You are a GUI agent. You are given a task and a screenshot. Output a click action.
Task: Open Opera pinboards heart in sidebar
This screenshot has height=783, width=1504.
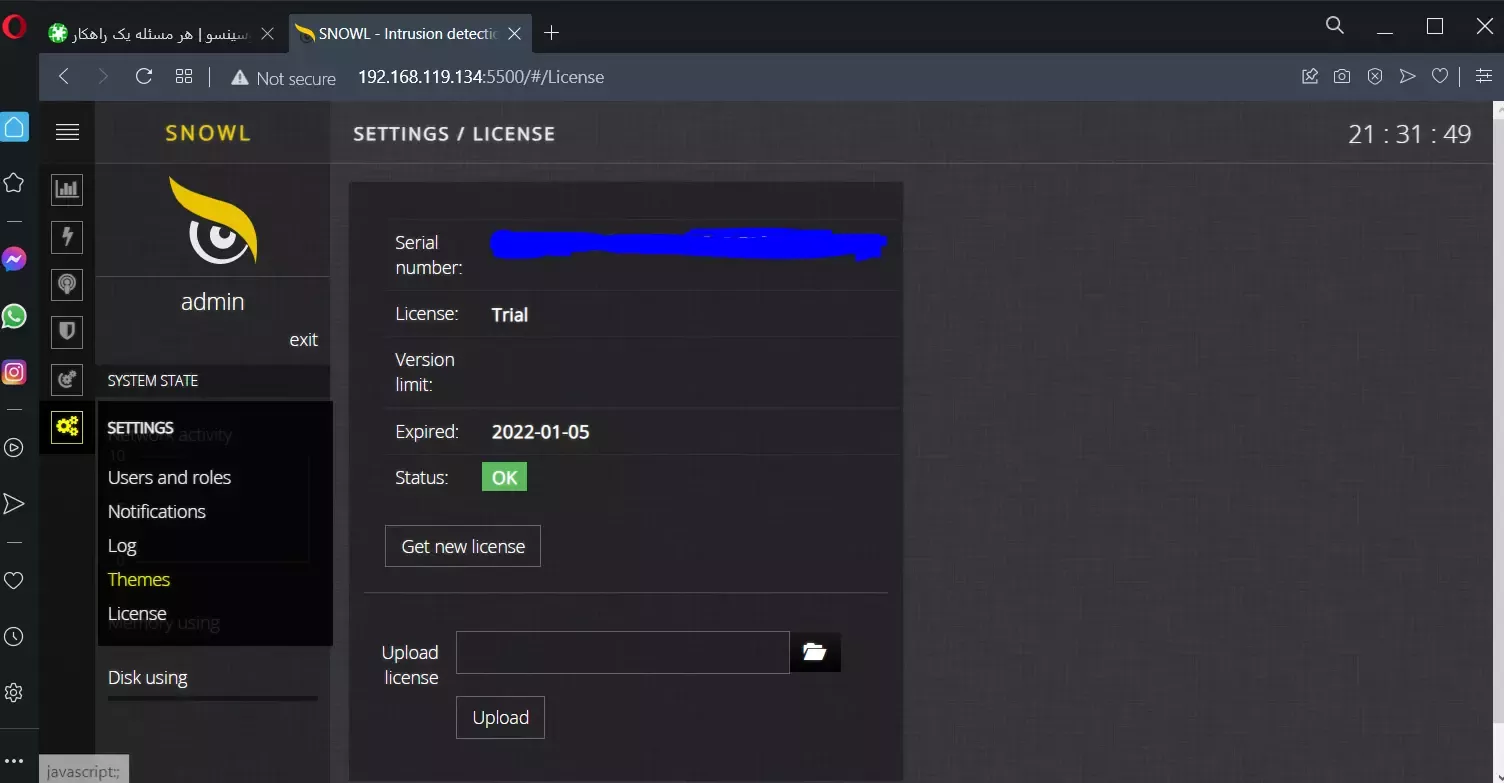click(14, 580)
